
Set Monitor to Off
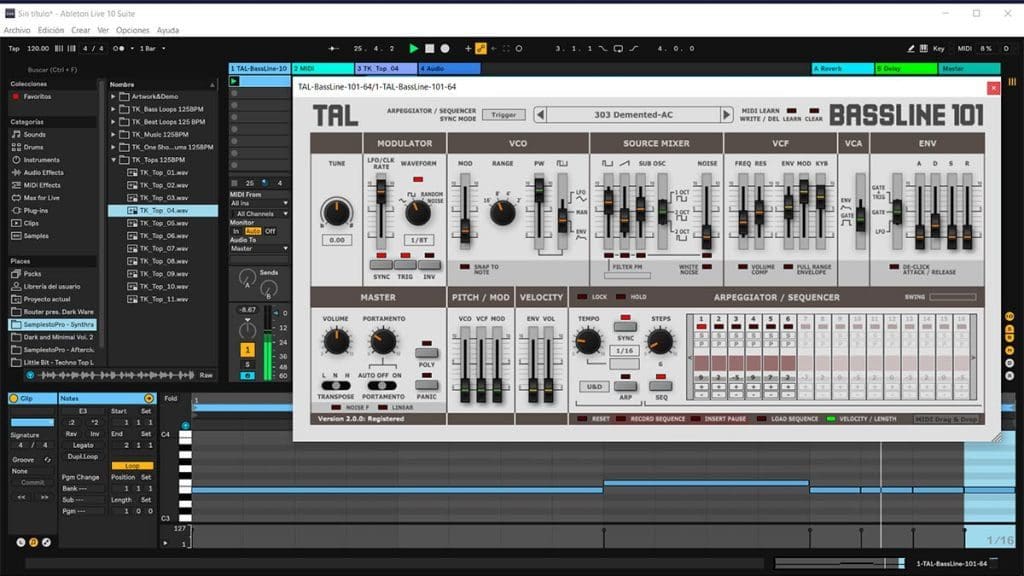click(270, 231)
